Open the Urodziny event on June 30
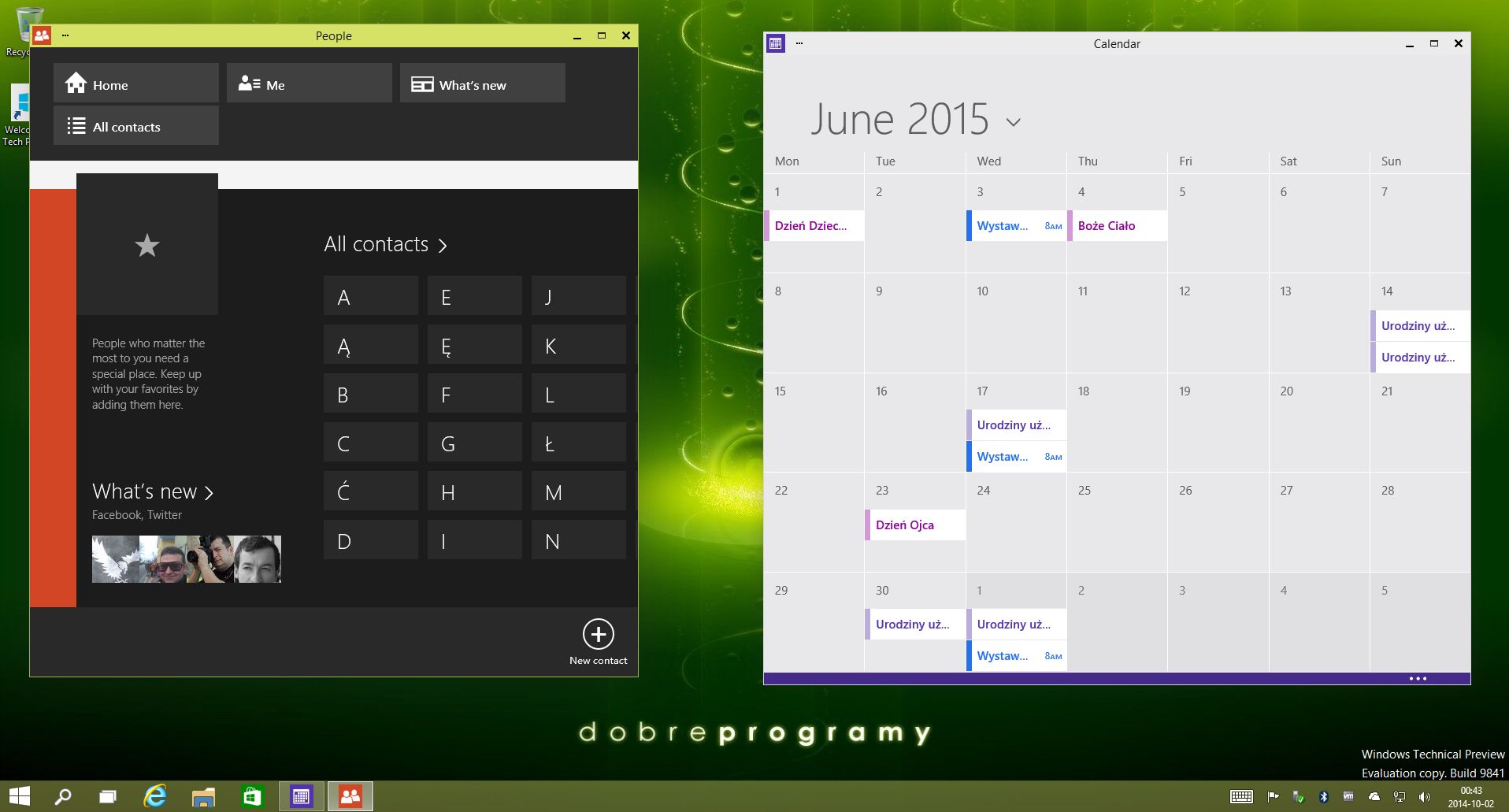Screen dimensions: 1509x812 pyautogui.click(x=915, y=624)
